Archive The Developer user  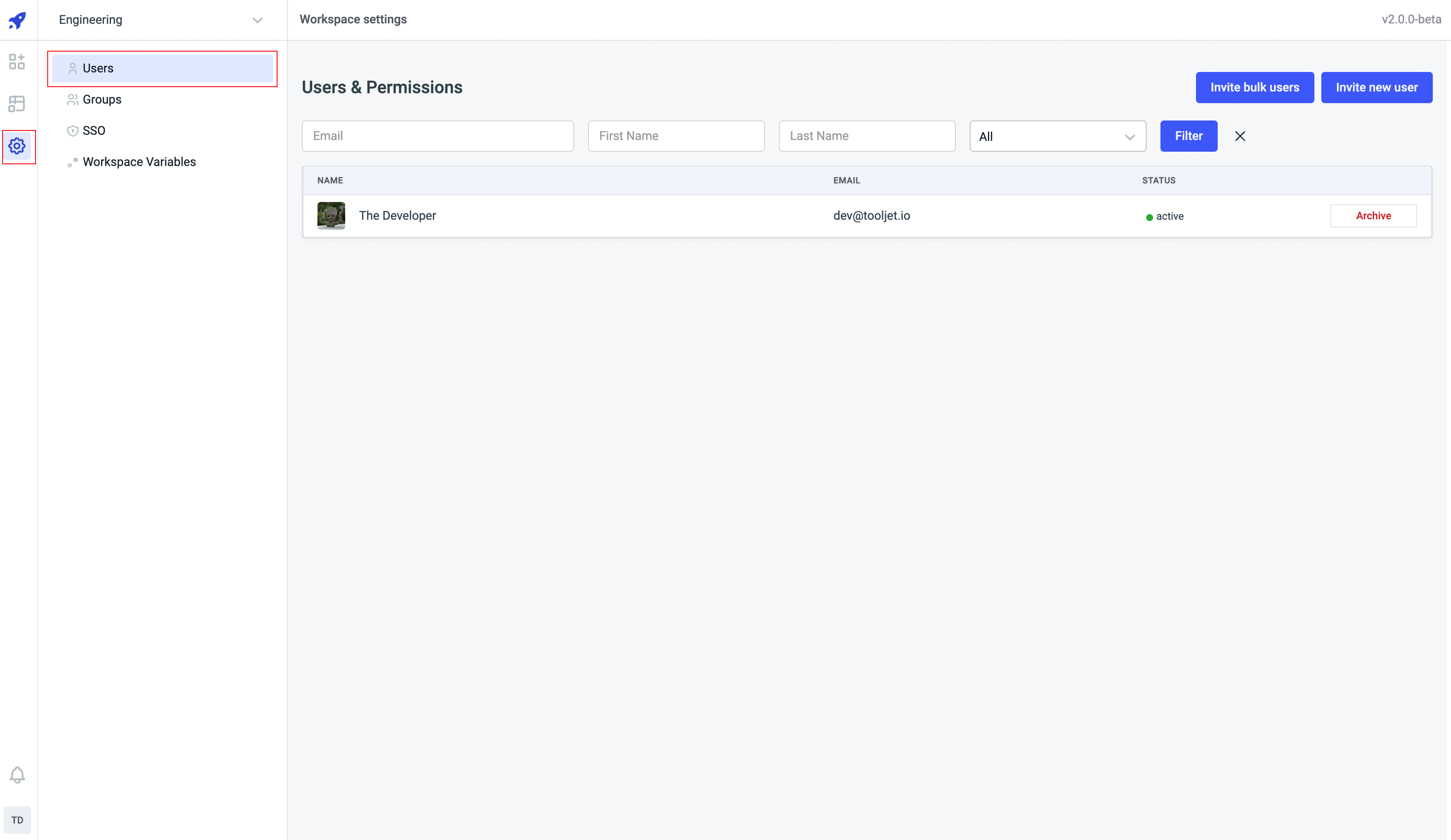[x=1374, y=215]
